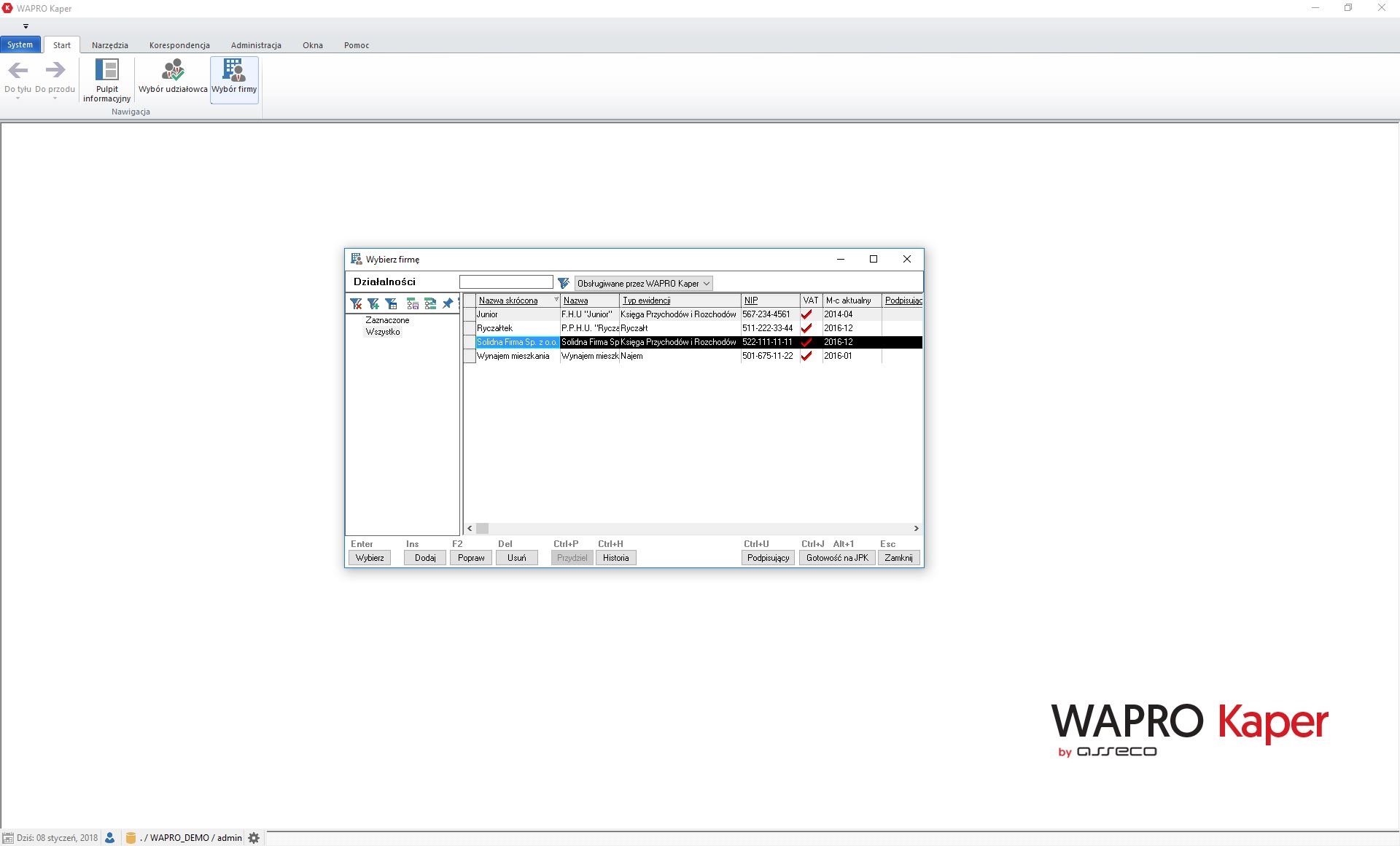The width and height of the screenshot is (1400, 846).
Task: Sort by Typ ewidencji column header
Action: coord(680,300)
